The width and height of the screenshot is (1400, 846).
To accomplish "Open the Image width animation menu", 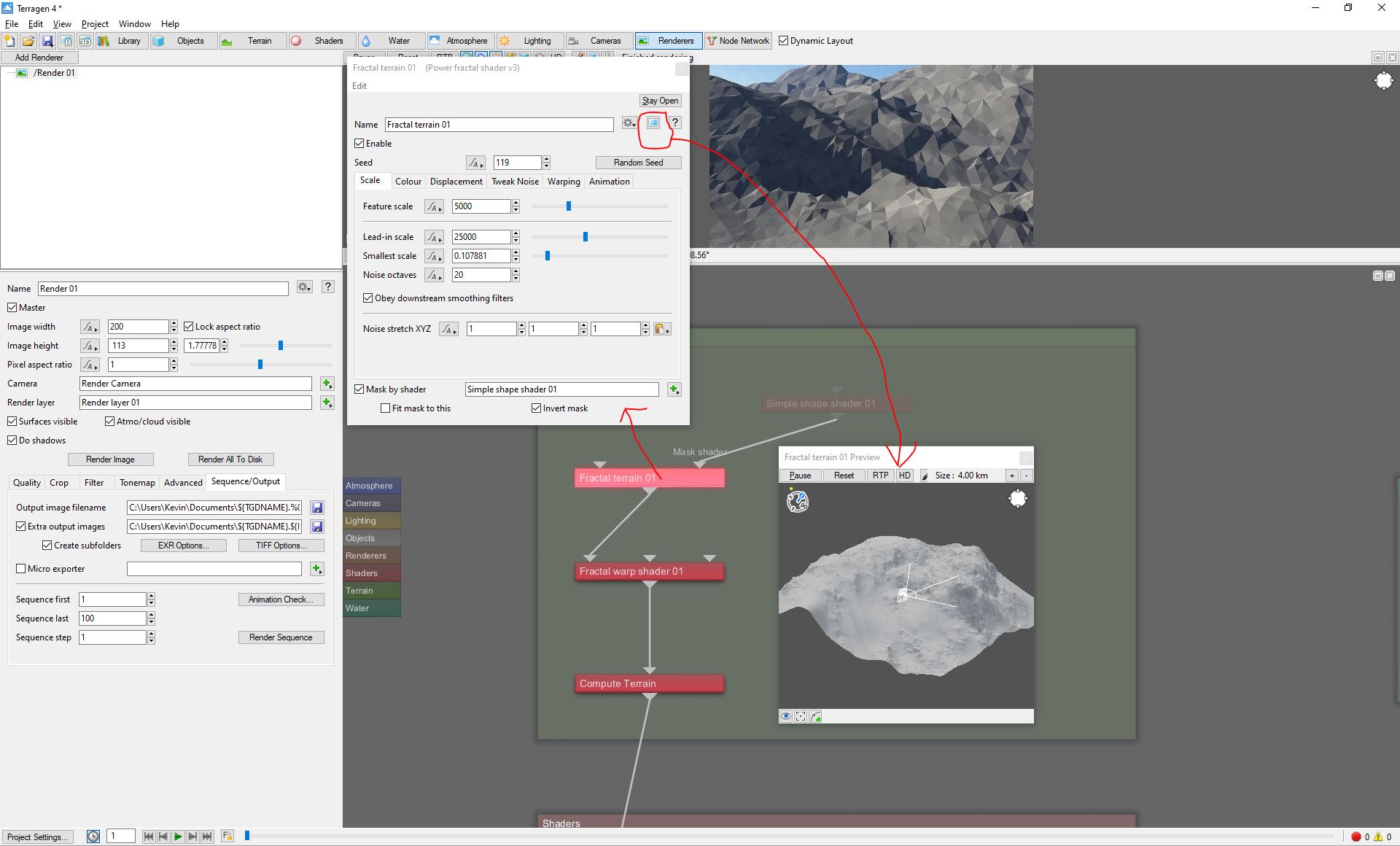I will [x=90, y=327].
